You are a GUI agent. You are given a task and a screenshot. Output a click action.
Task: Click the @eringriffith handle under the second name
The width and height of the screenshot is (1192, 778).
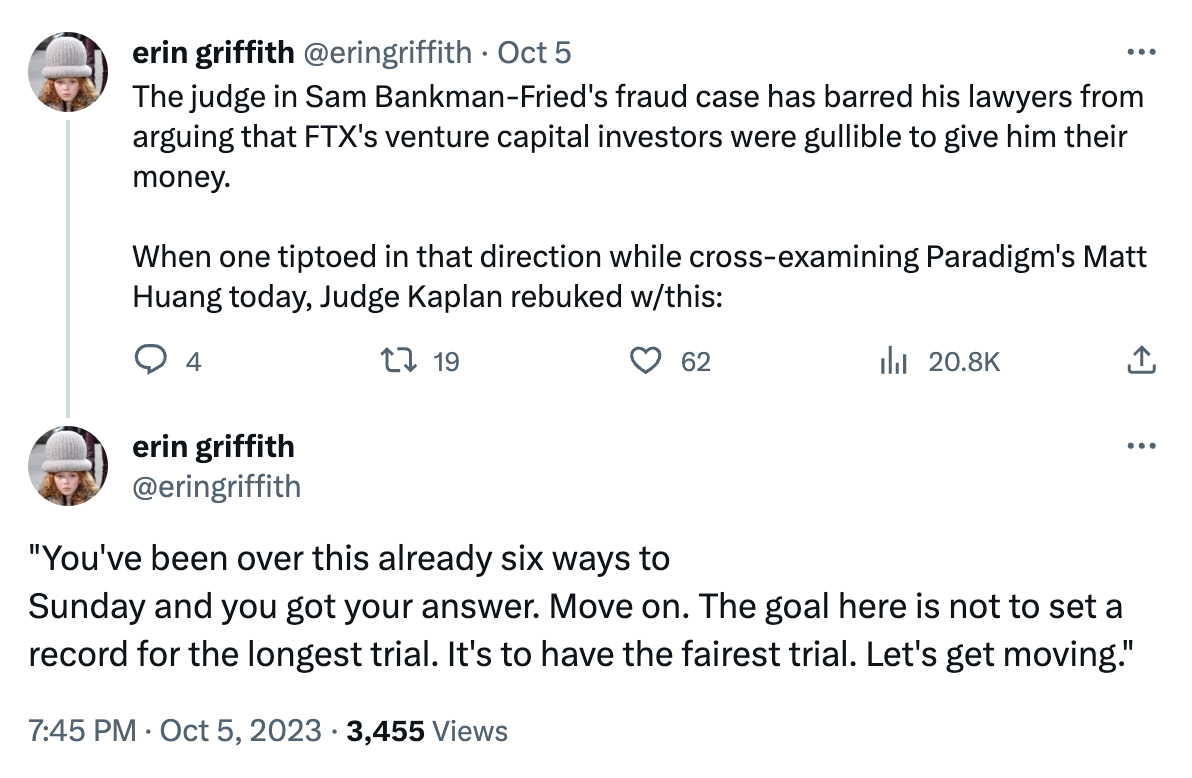coord(216,485)
